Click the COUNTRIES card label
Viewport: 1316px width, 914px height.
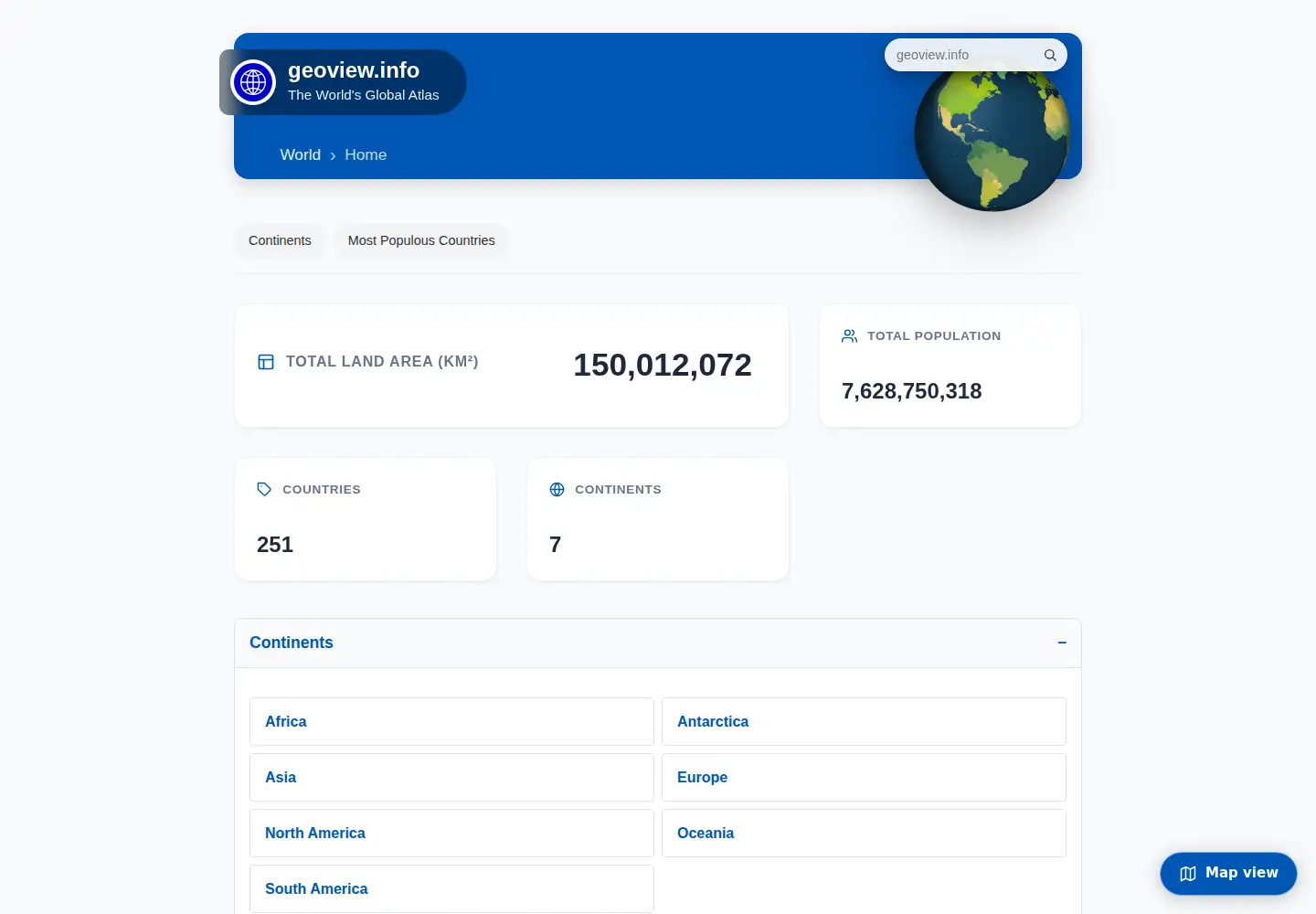point(322,490)
